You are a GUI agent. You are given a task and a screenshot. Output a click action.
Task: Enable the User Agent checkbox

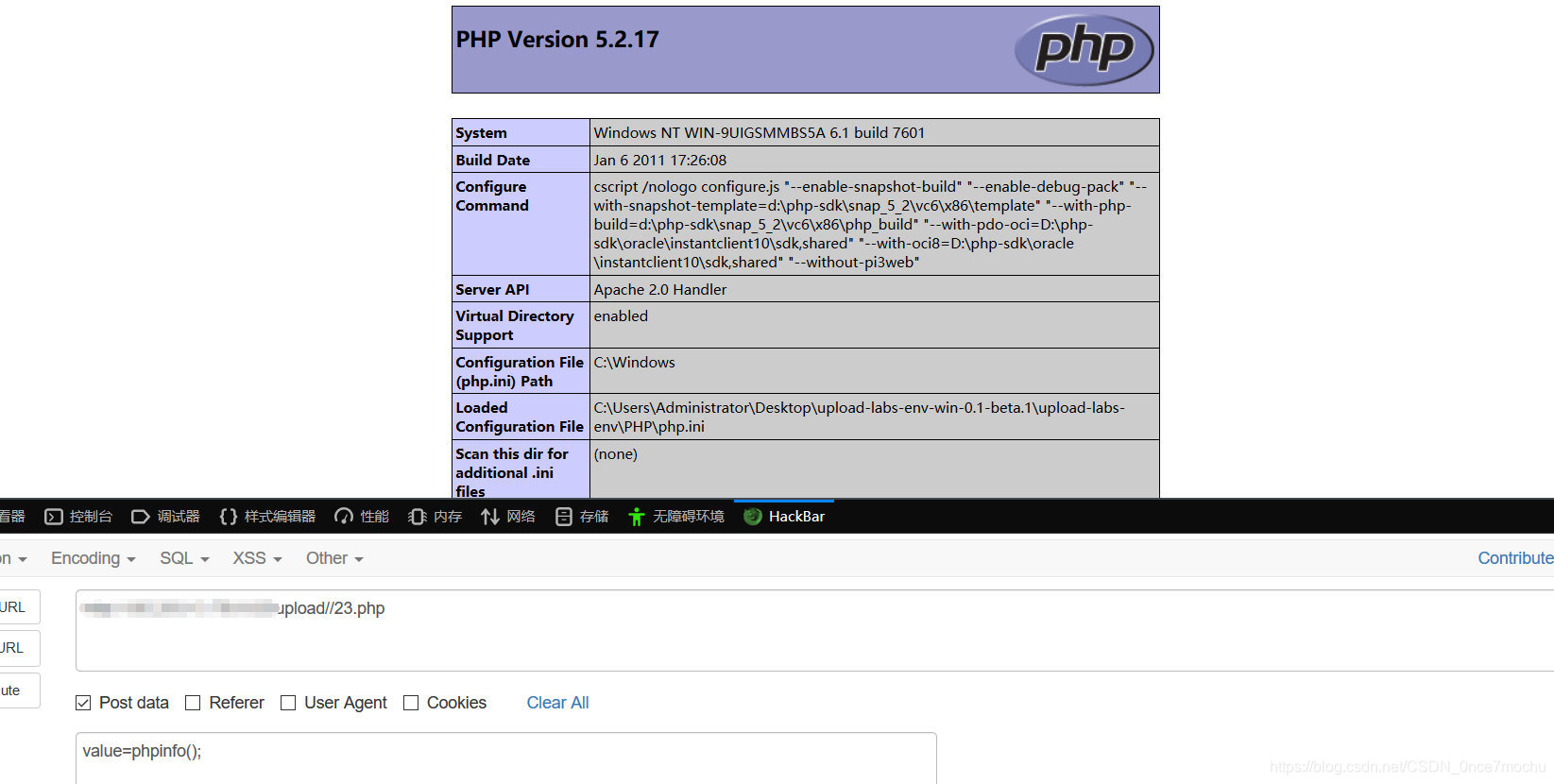tap(288, 703)
